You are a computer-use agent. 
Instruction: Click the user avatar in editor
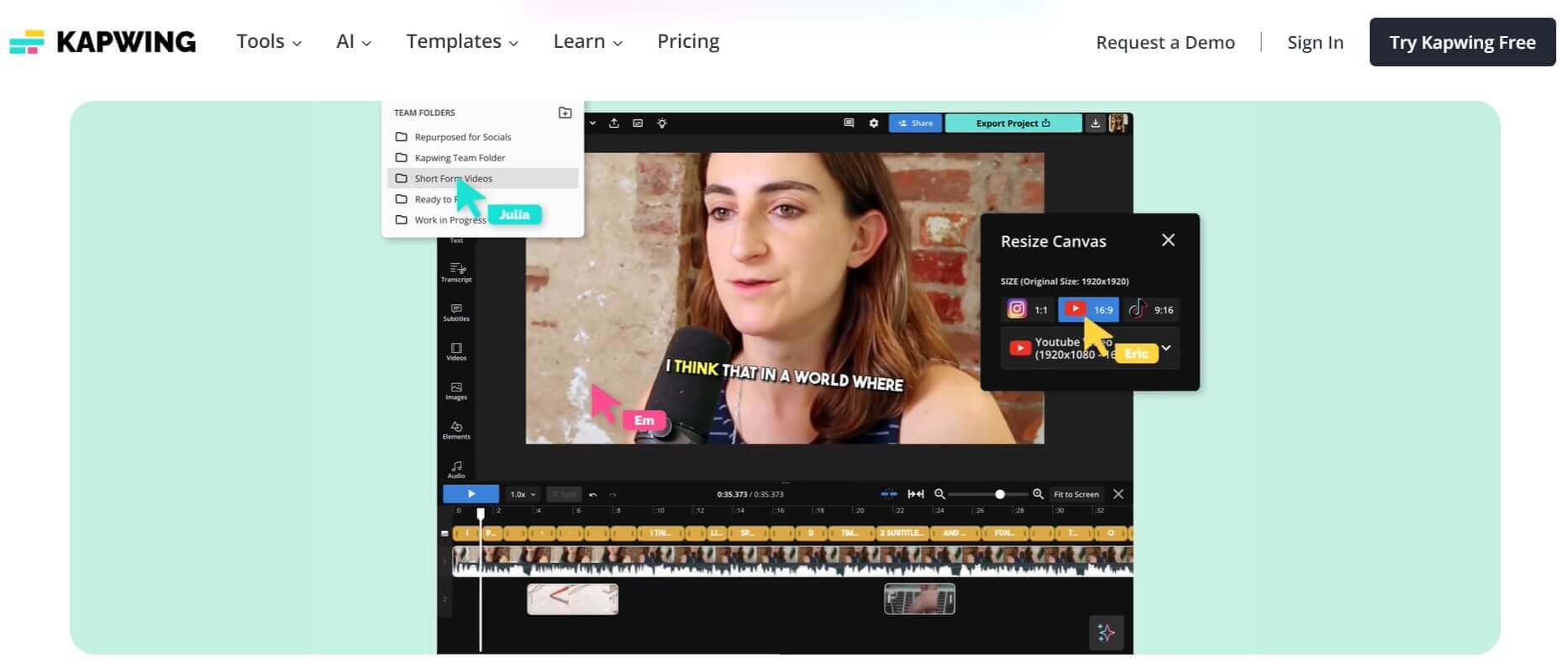[x=1118, y=124]
